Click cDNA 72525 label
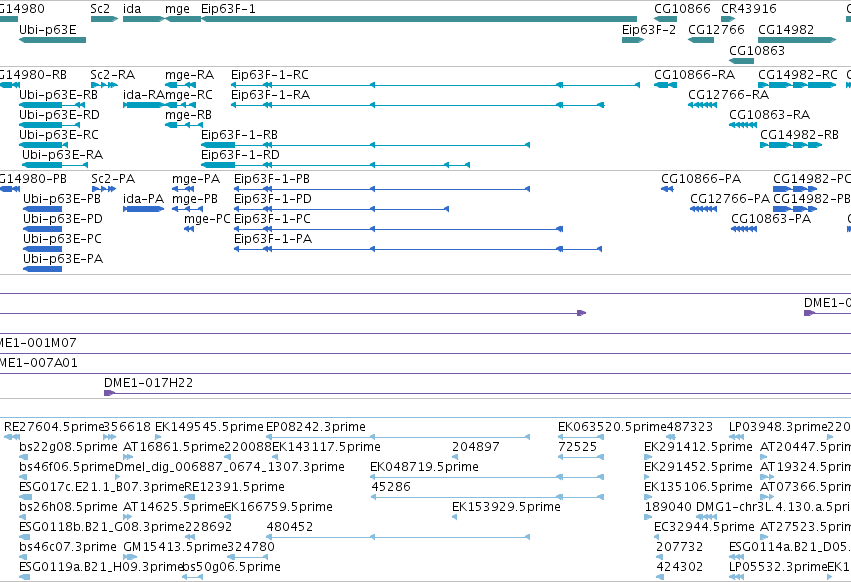This screenshot has width=851, height=582. (x=577, y=447)
